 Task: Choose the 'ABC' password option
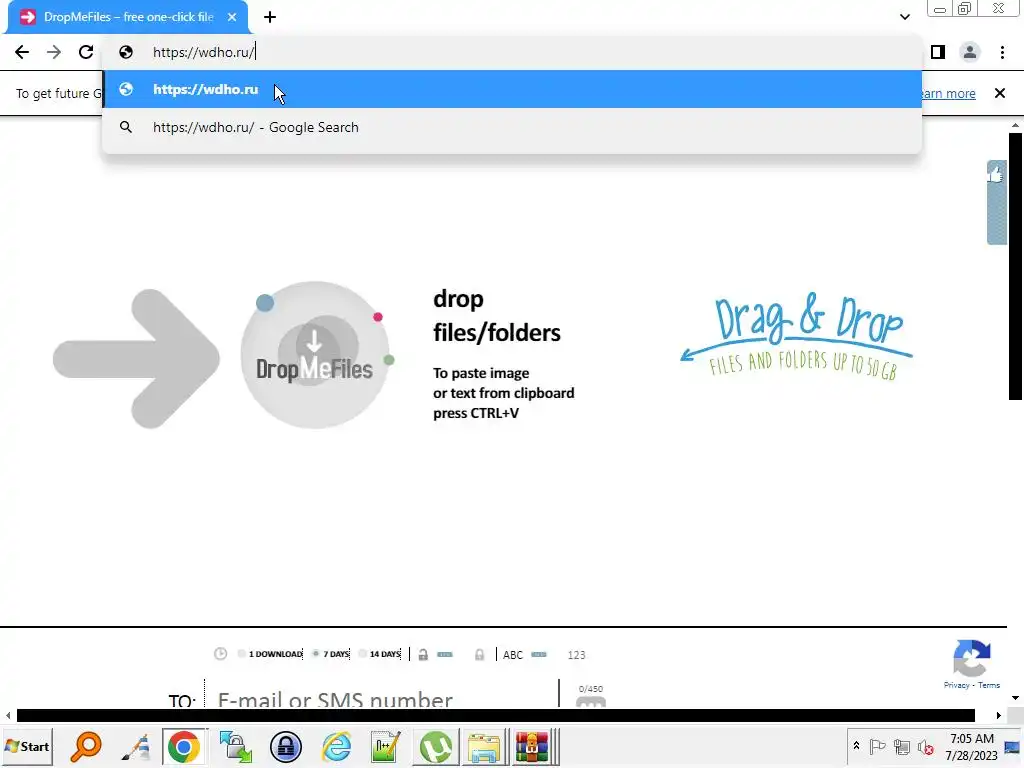pos(513,654)
